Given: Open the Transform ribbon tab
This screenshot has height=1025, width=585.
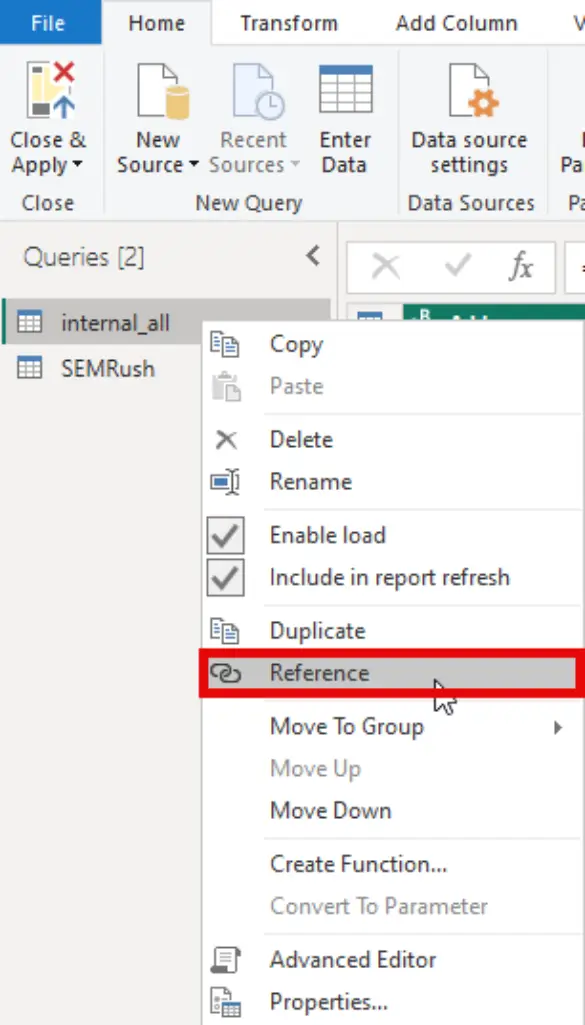Looking at the screenshot, I should click(289, 23).
